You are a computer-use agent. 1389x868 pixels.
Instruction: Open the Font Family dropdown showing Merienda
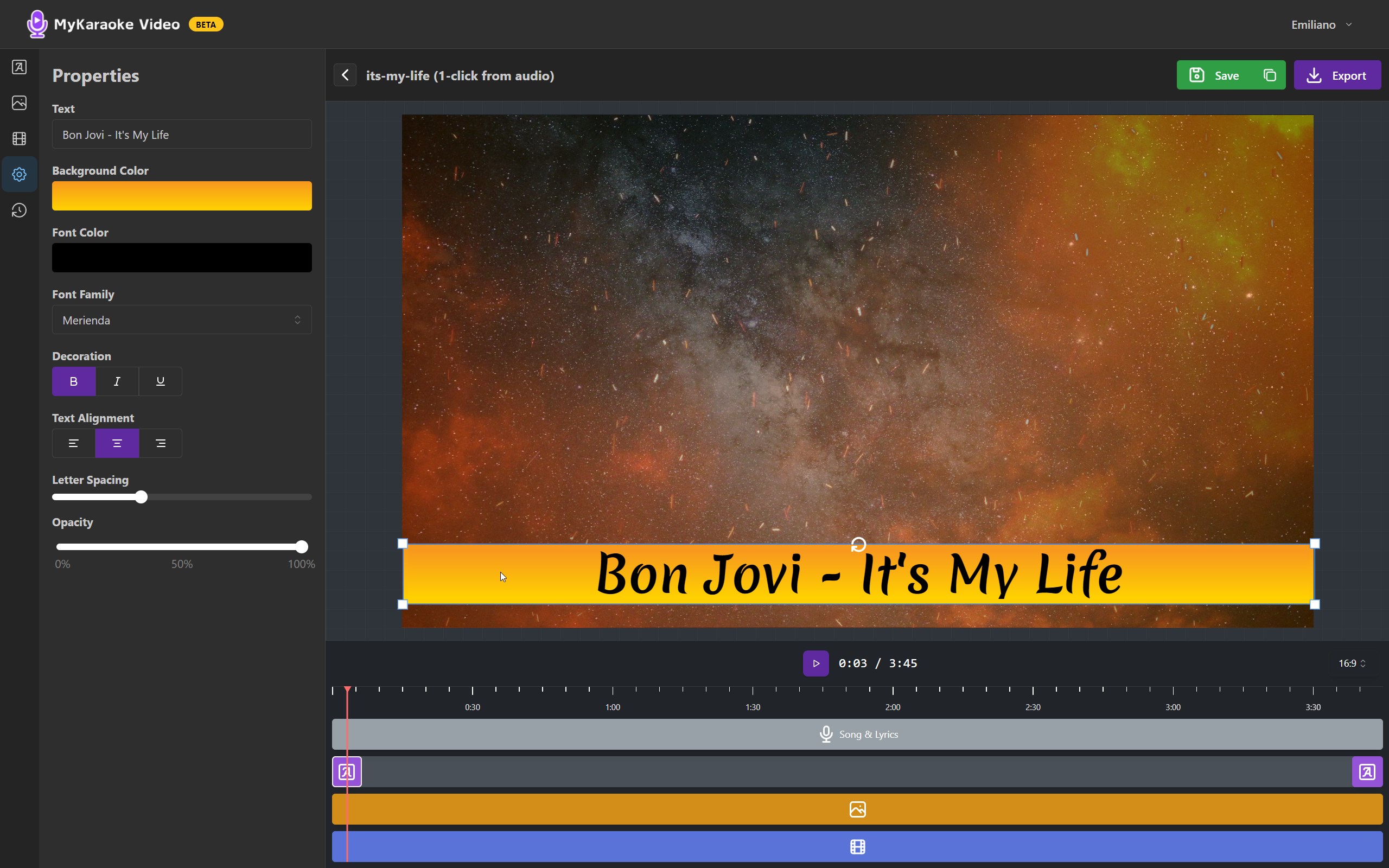point(181,320)
